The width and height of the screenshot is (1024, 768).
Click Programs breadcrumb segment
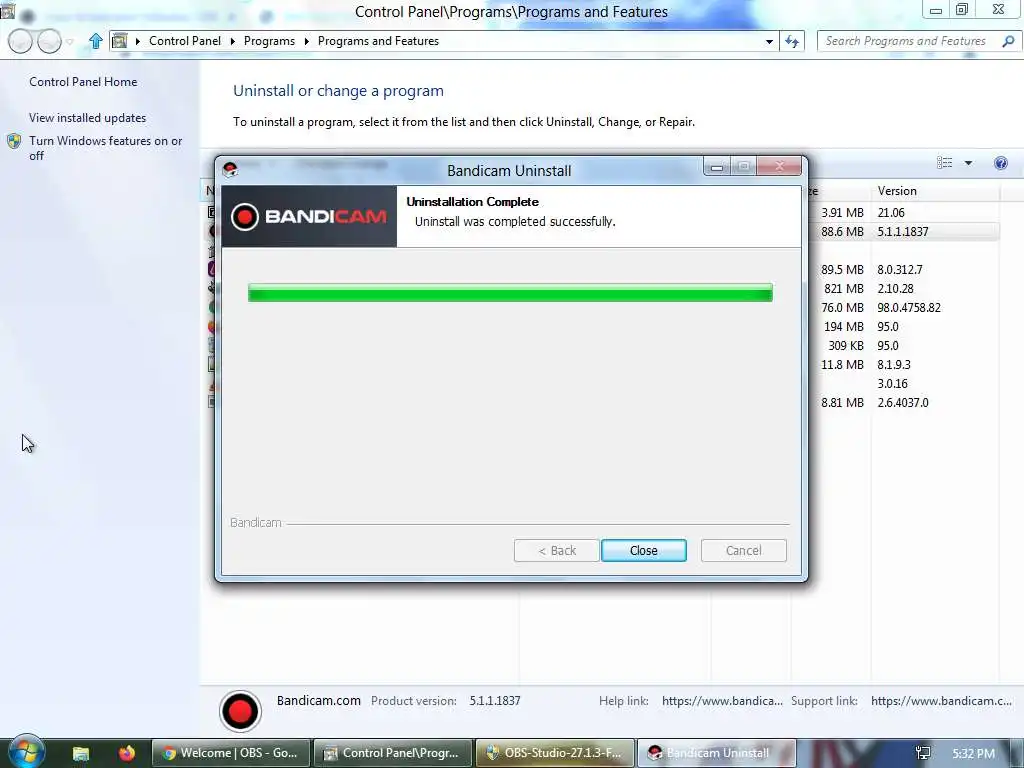point(269,40)
